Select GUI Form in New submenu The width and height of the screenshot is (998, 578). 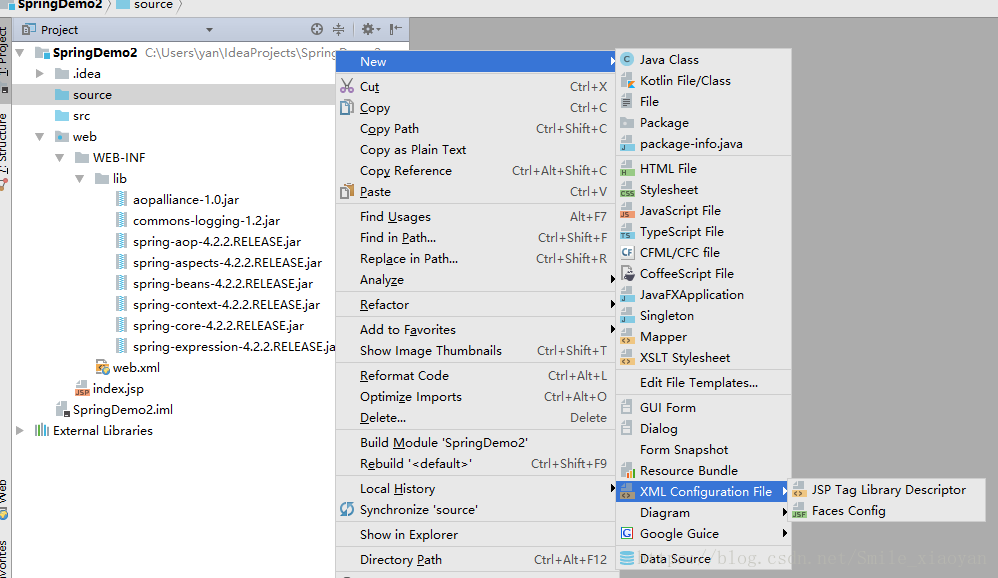[703, 407]
